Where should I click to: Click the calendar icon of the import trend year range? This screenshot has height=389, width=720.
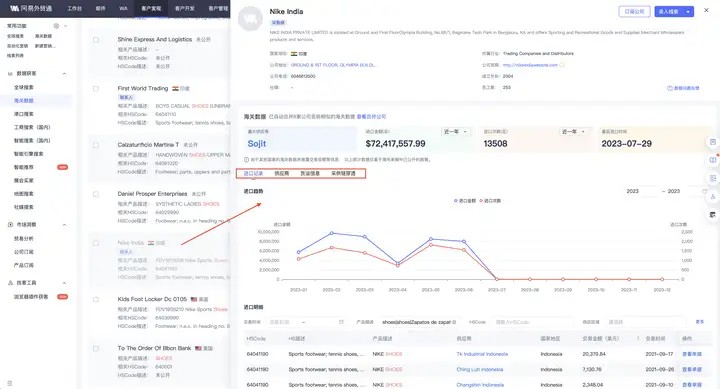tap(704, 191)
